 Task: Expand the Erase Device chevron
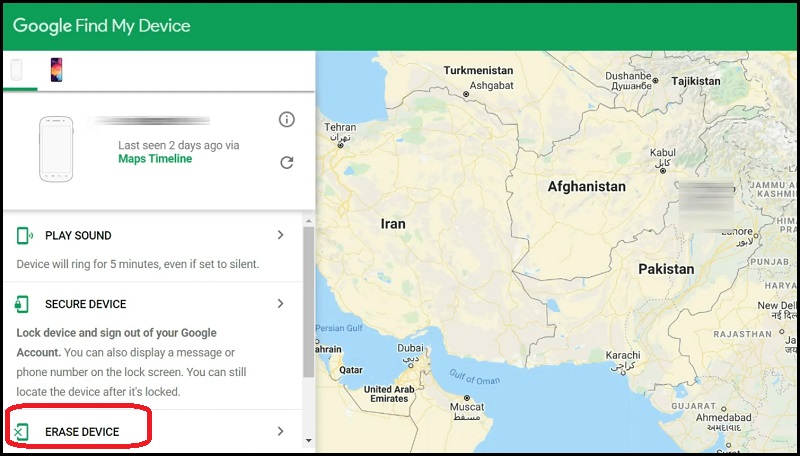click(281, 431)
